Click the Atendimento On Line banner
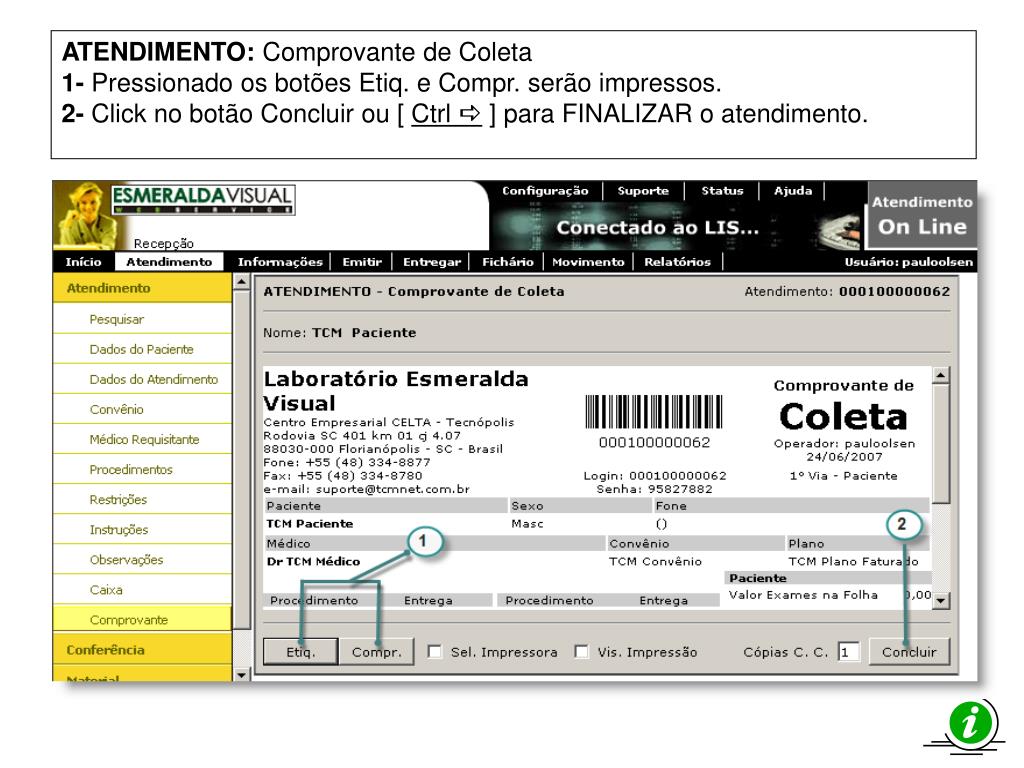Viewport: 1024px width, 768px height. point(921,215)
